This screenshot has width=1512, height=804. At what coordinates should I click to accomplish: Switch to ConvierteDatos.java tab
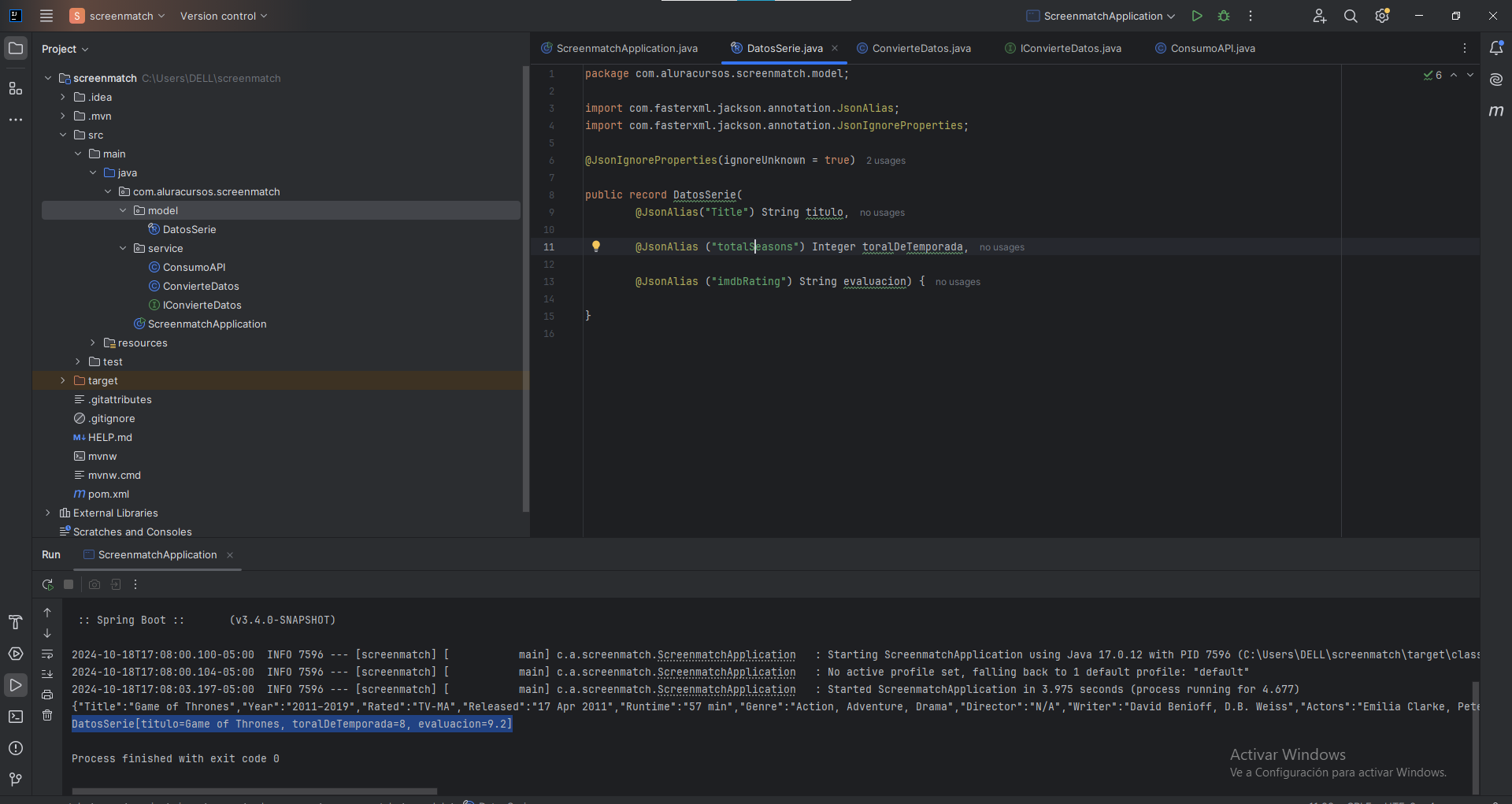tap(914, 48)
